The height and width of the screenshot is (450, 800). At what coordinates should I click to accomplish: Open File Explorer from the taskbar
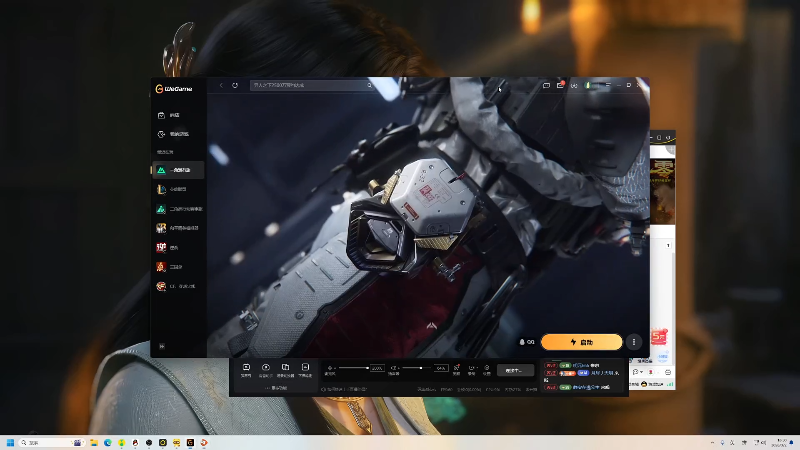94,442
